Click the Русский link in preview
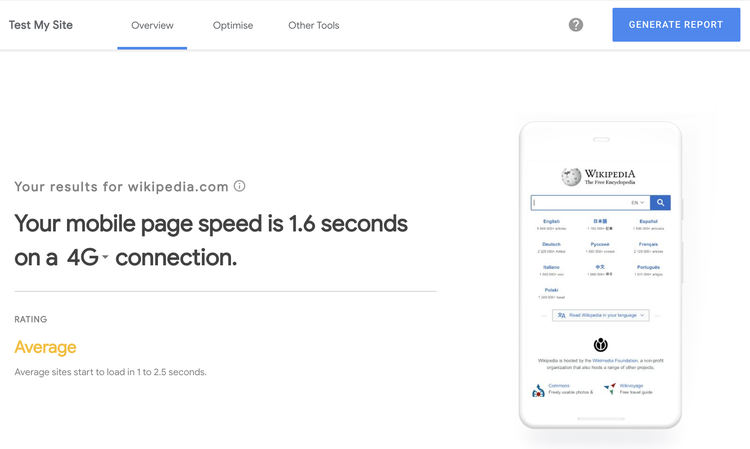This screenshot has width=750, height=449. (x=599, y=244)
